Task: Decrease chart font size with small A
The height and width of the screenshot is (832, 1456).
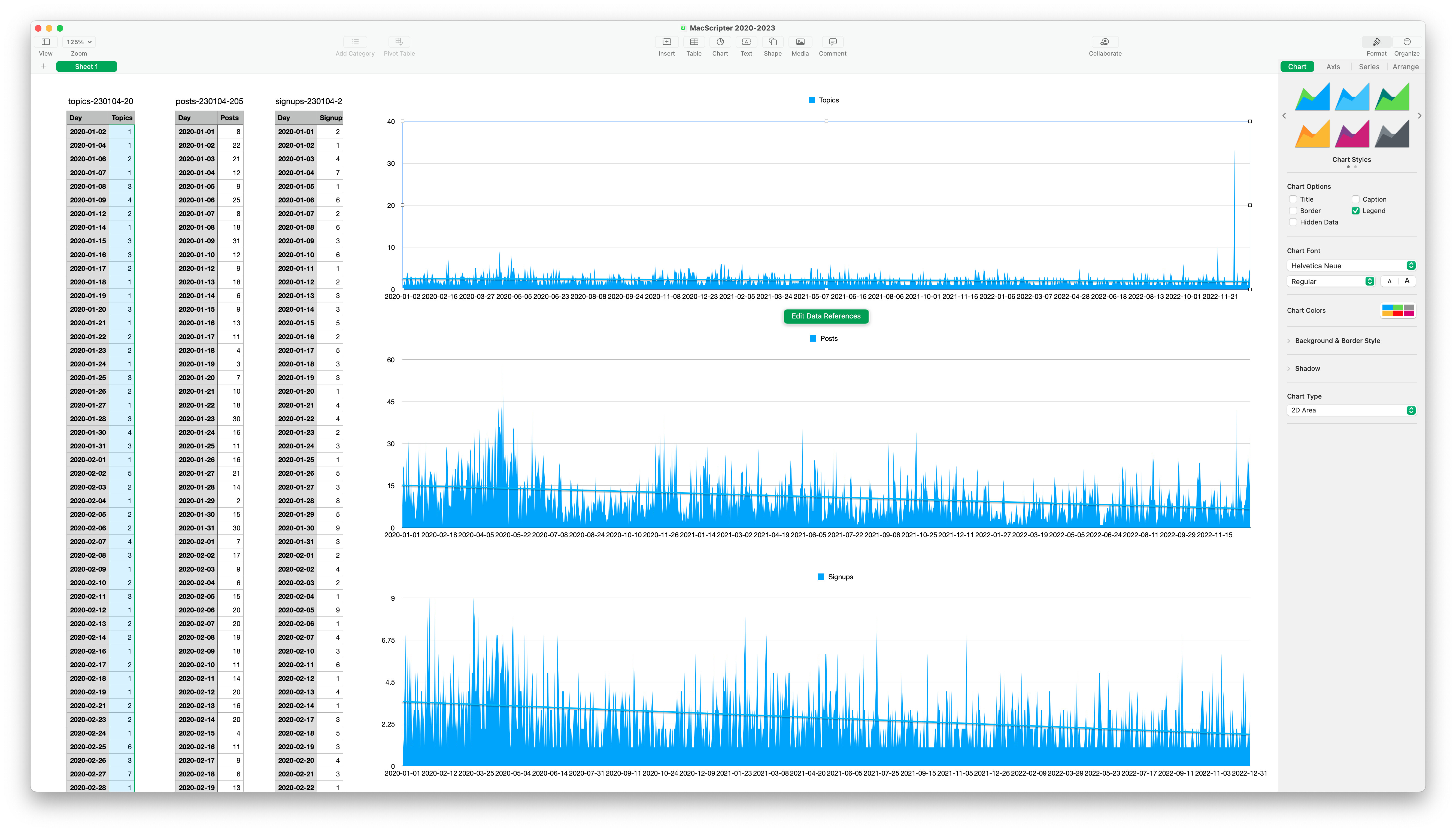Action: point(1389,281)
